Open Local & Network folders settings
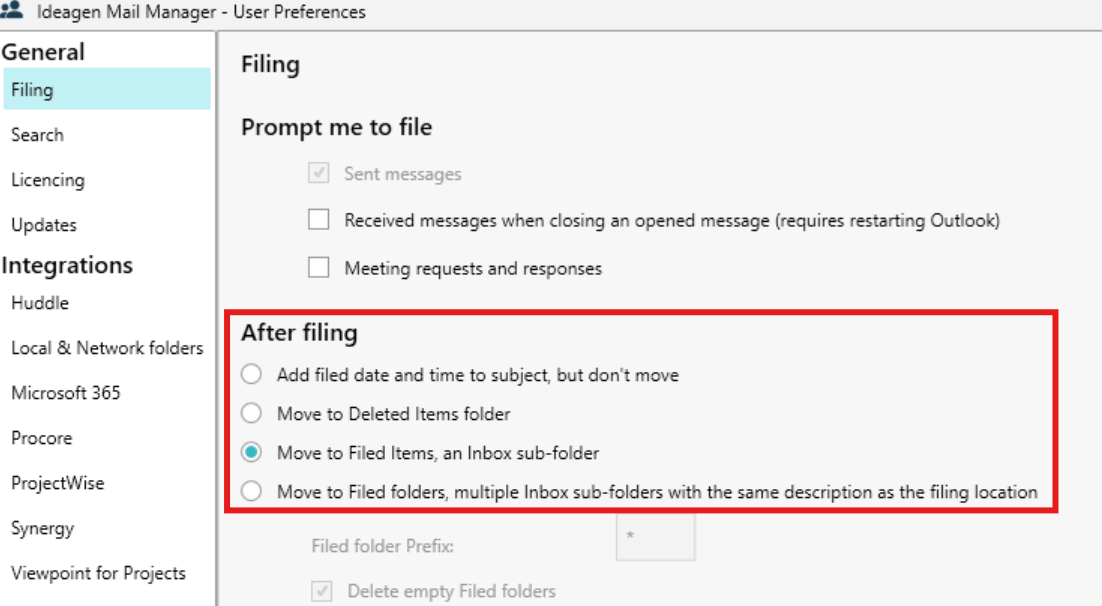The width and height of the screenshot is (1102, 606). click(x=107, y=348)
